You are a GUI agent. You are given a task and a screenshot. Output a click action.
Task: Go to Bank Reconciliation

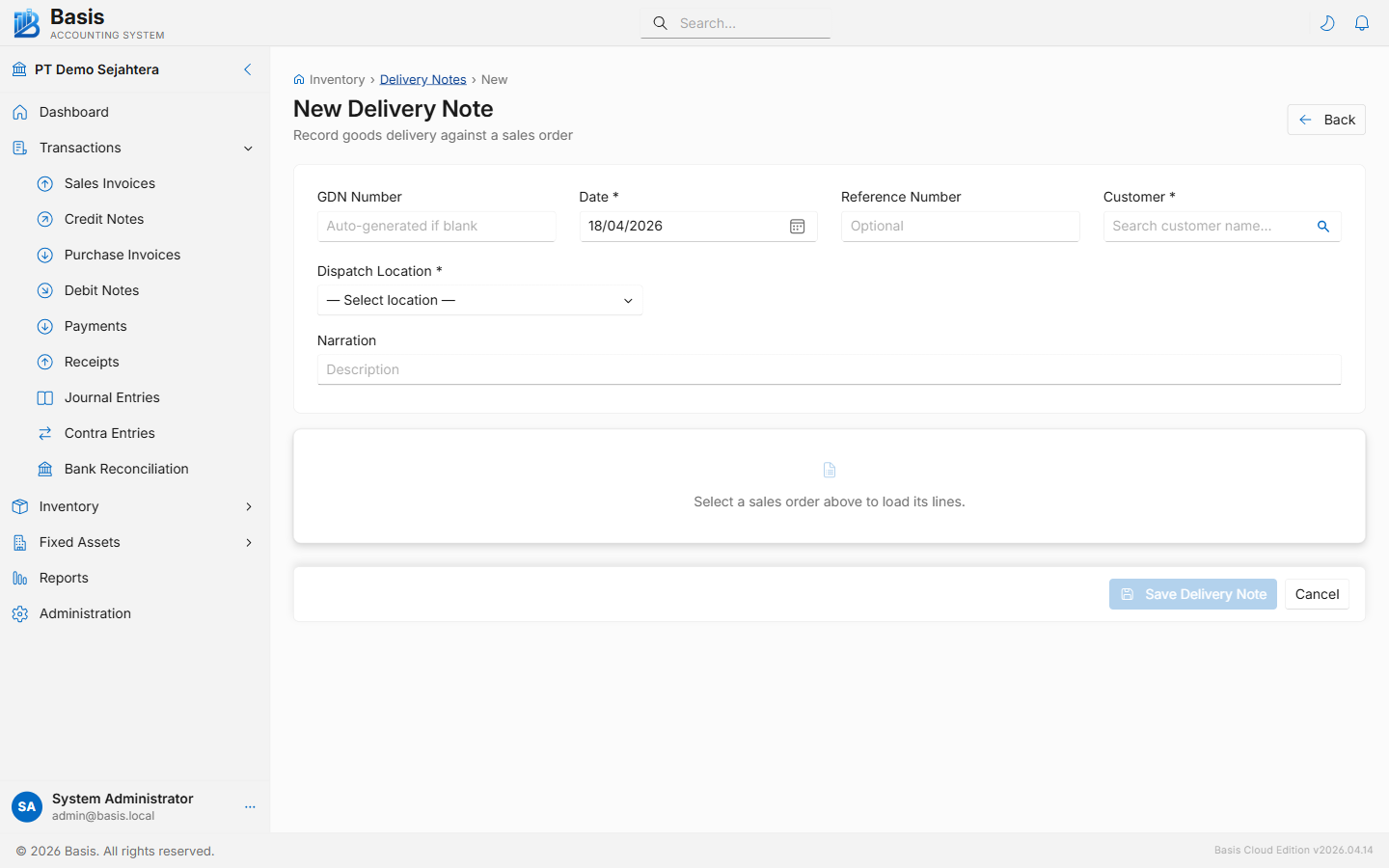(x=125, y=469)
